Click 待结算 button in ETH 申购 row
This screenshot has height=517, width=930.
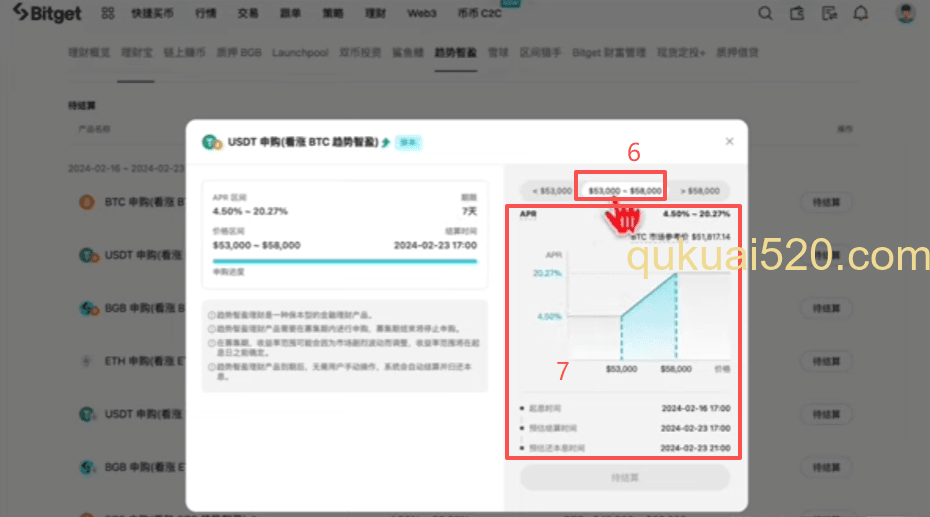pos(826,361)
